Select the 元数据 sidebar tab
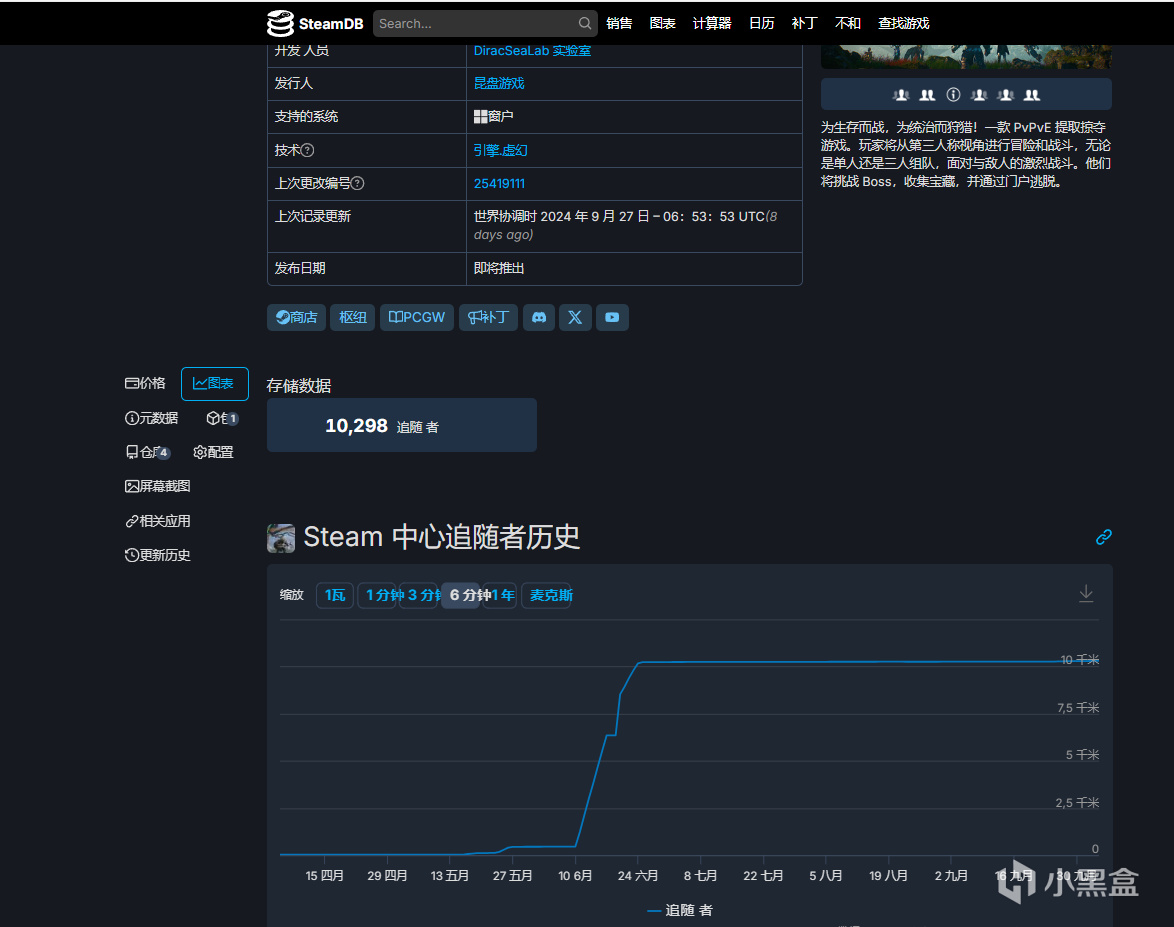Viewport: 1174px width, 927px height. [x=151, y=418]
